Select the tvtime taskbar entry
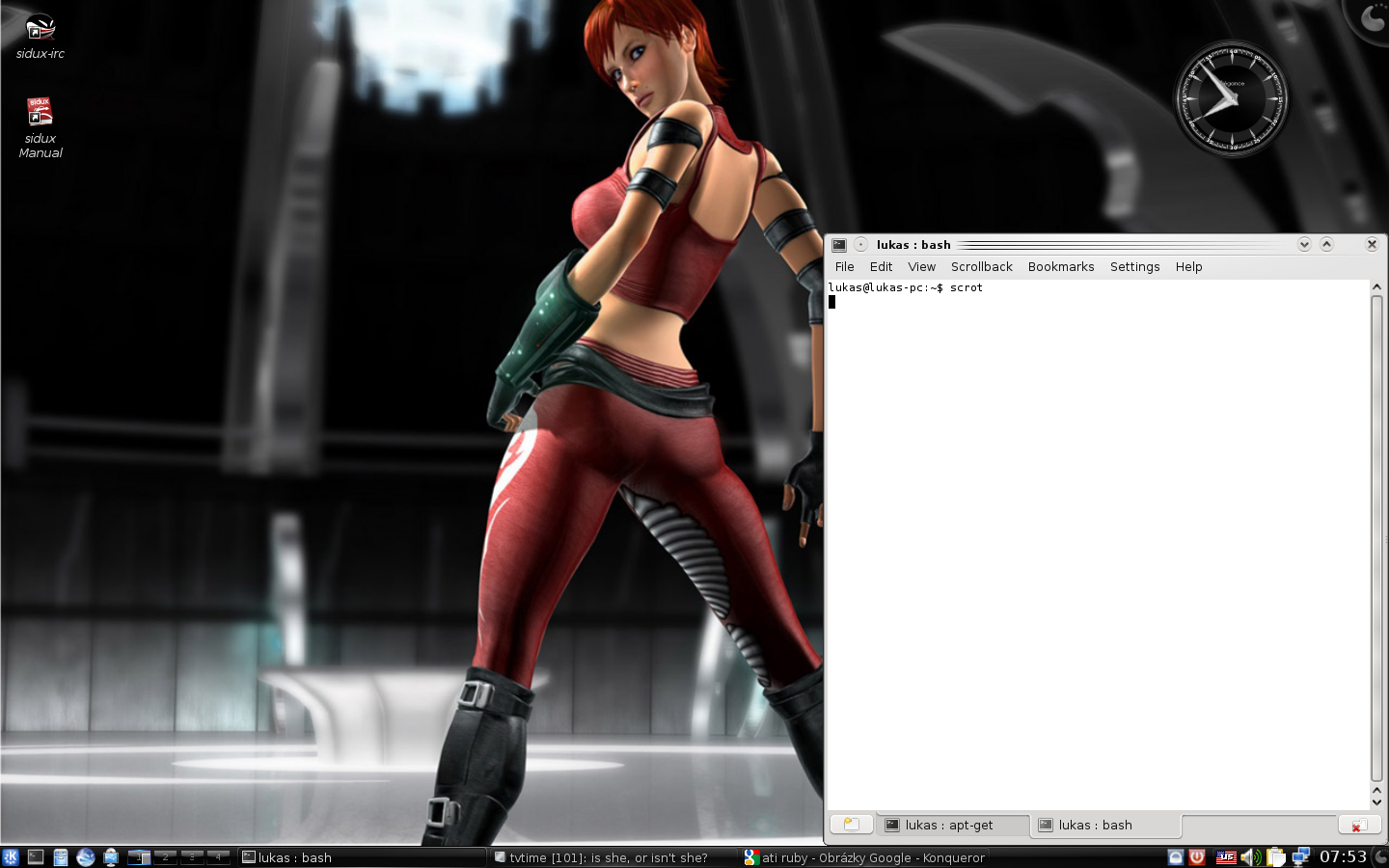This screenshot has width=1389, height=868. [x=613, y=857]
